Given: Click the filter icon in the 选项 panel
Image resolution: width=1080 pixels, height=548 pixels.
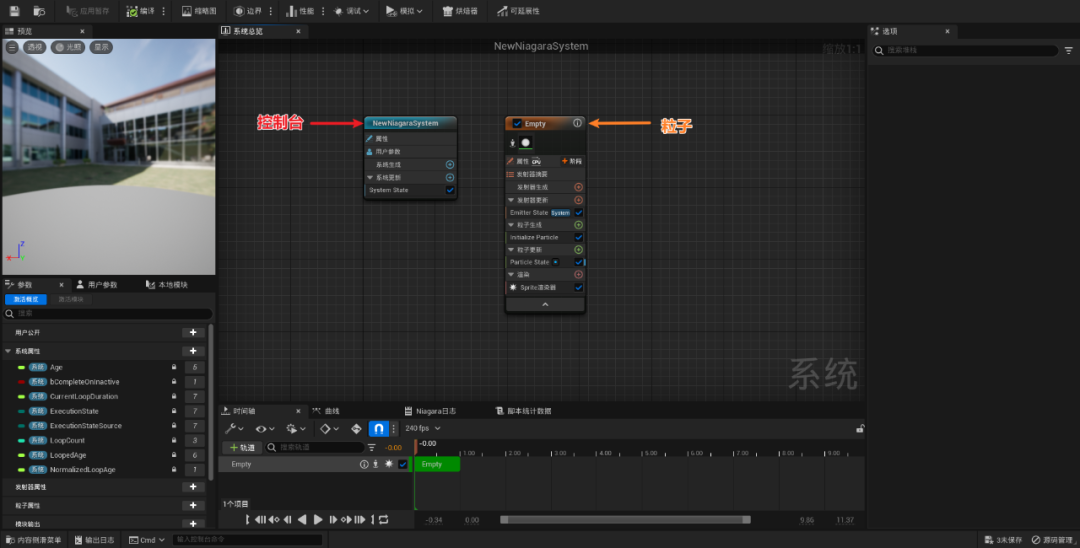Looking at the screenshot, I should [x=1068, y=50].
